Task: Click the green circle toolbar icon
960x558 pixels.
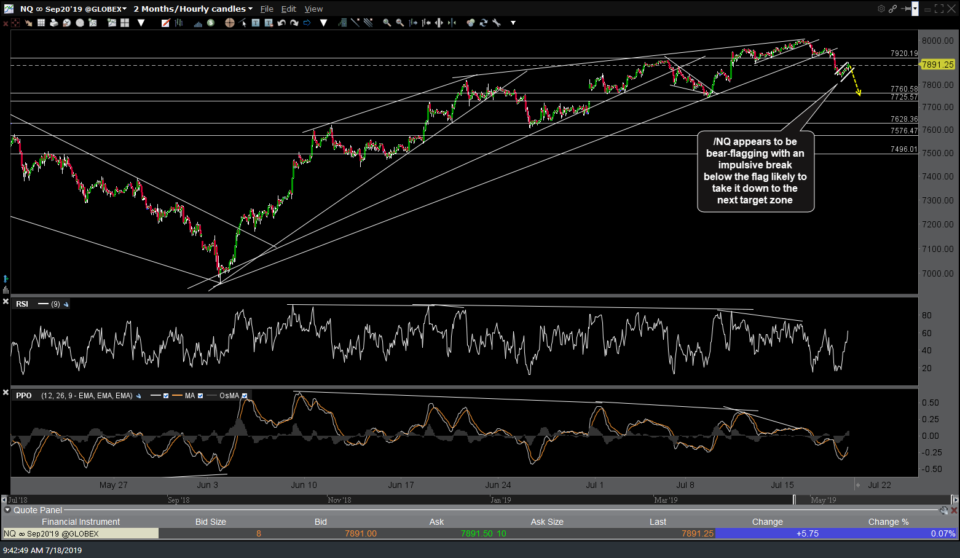Action: pos(211,23)
